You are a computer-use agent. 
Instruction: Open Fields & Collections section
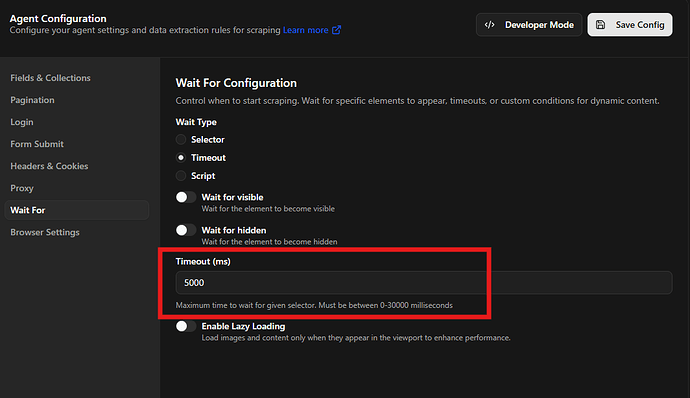click(50, 78)
